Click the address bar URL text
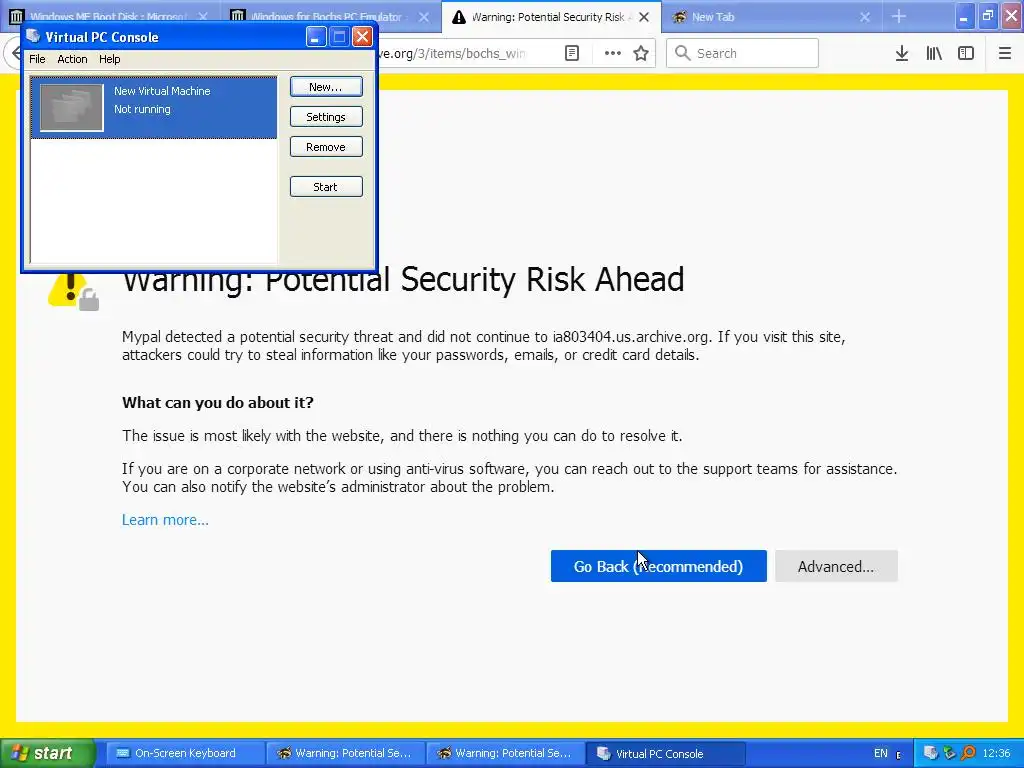Image resolution: width=1024 pixels, height=768 pixels. tap(452, 54)
